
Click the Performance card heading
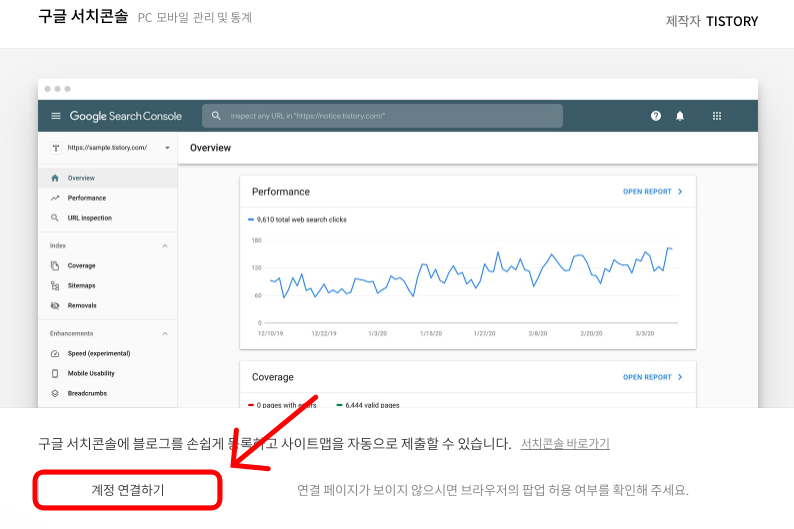[x=281, y=192]
